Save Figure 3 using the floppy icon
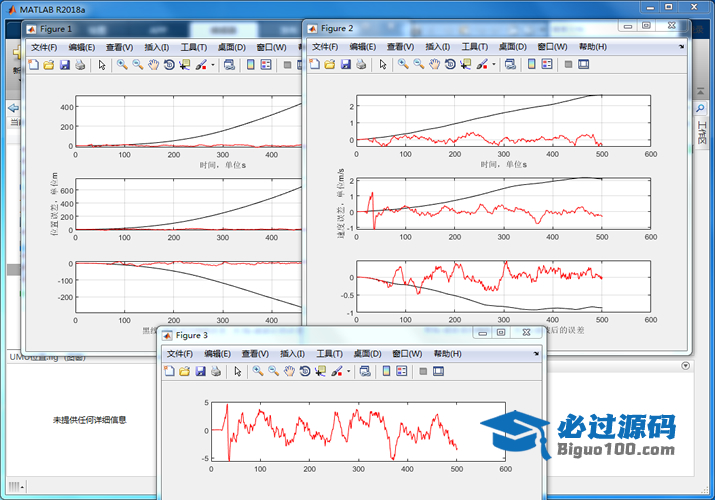Image resolution: width=715 pixels, height=500 pixels. click(200, 371)
